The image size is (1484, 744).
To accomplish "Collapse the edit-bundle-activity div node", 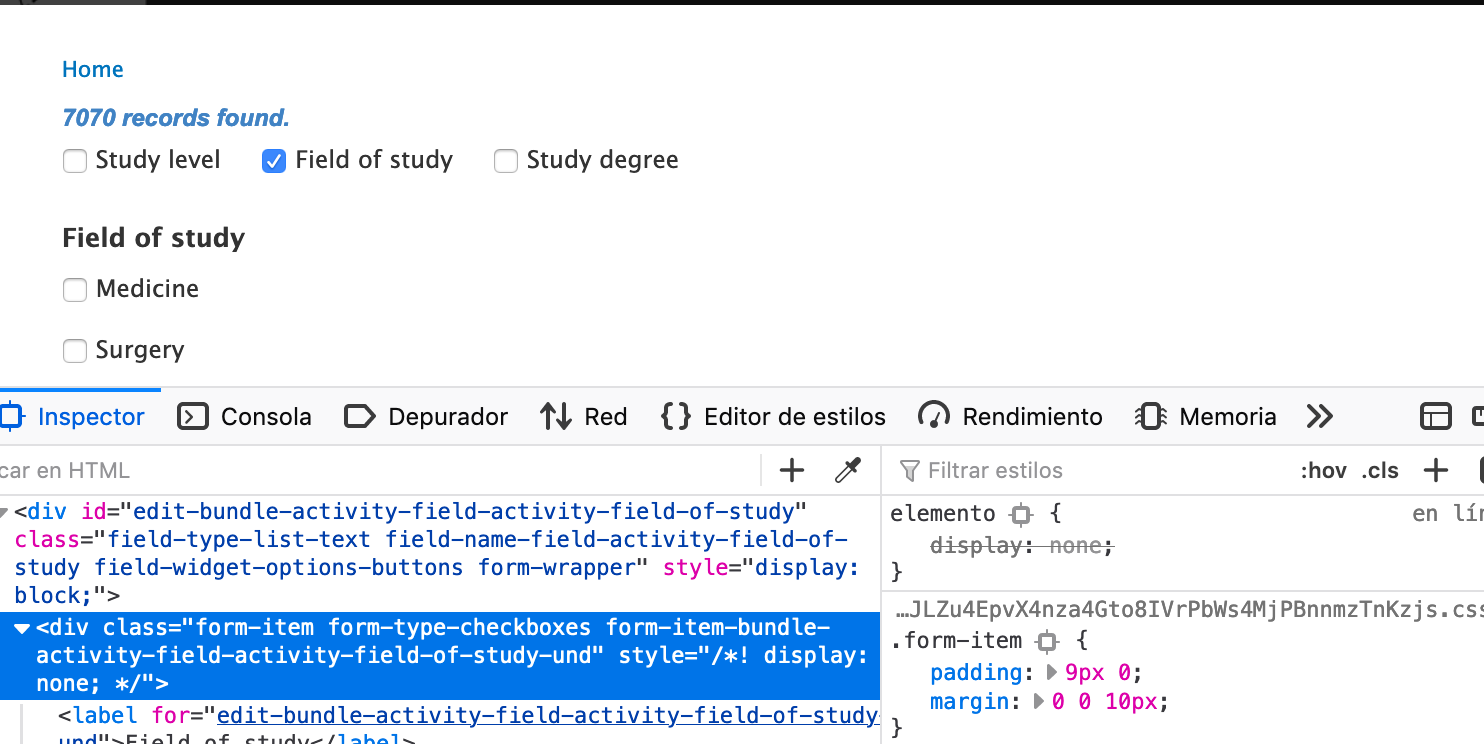I will (x=3, y=513).
